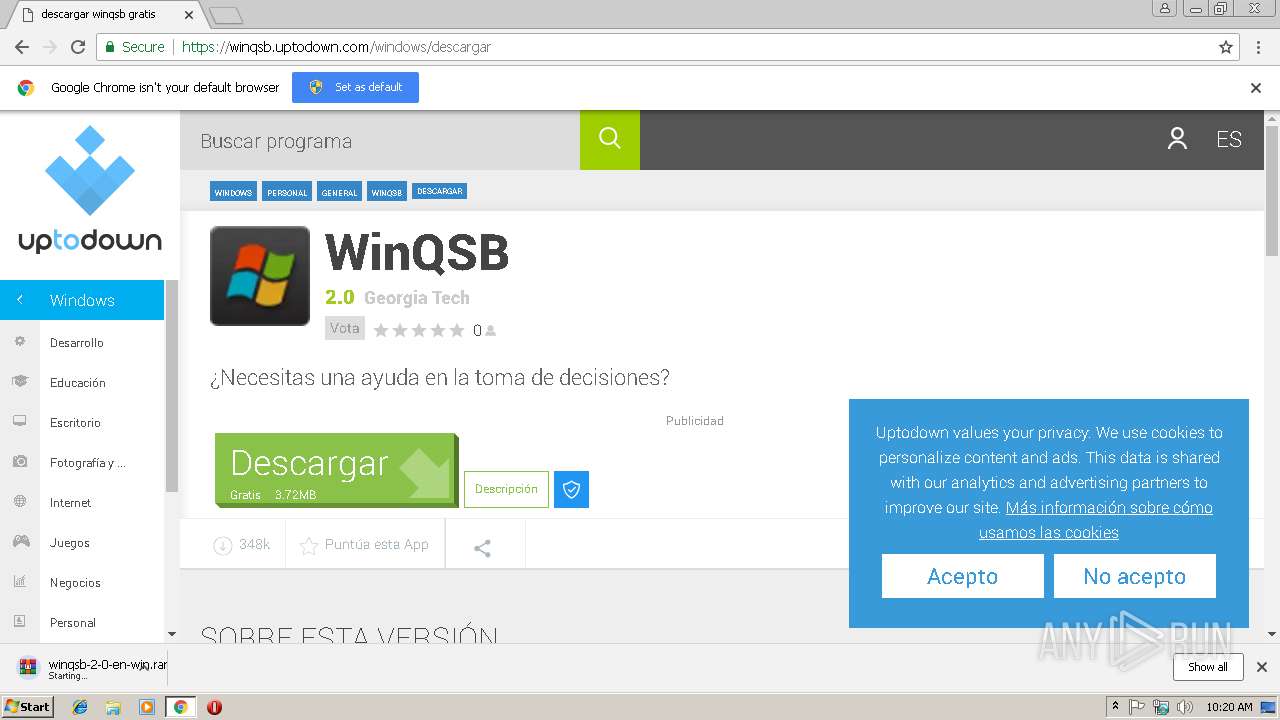Click the taskbar clock showing 10:20 AM
The height and width of the screenshot is (720, 1280).
1229,707
